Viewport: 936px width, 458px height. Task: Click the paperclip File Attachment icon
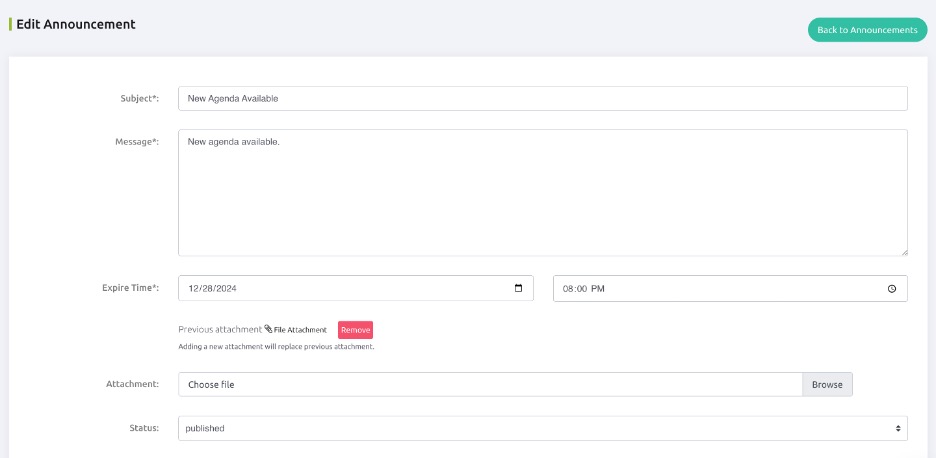point(268,329)
